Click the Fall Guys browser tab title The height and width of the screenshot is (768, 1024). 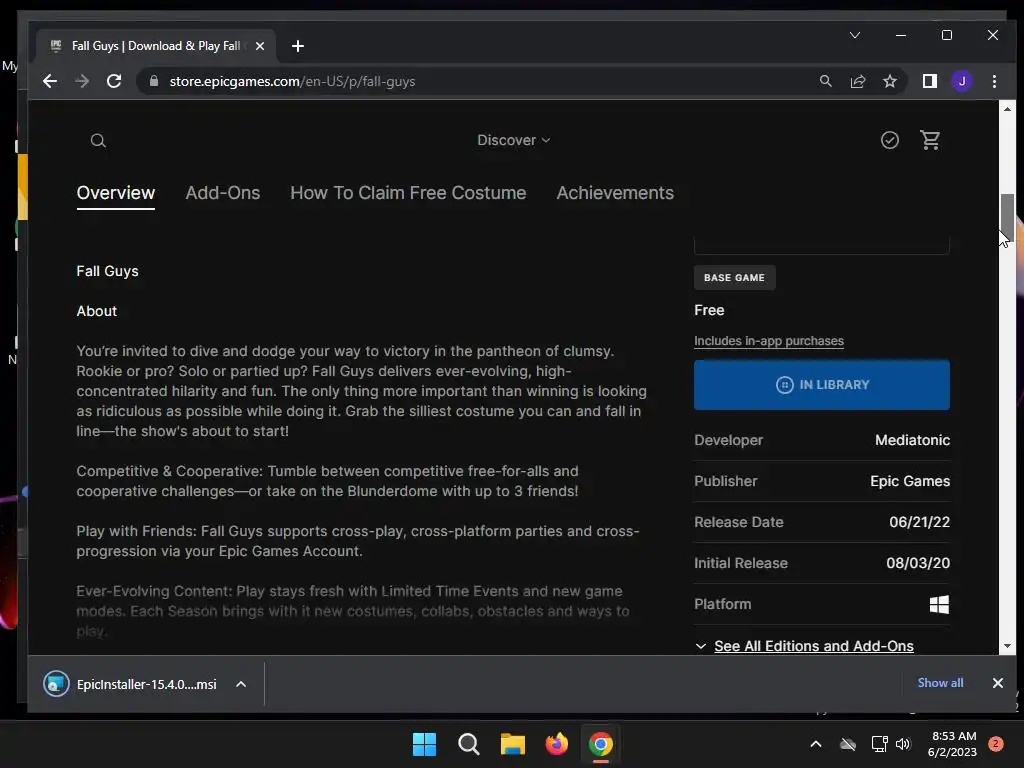155,46
